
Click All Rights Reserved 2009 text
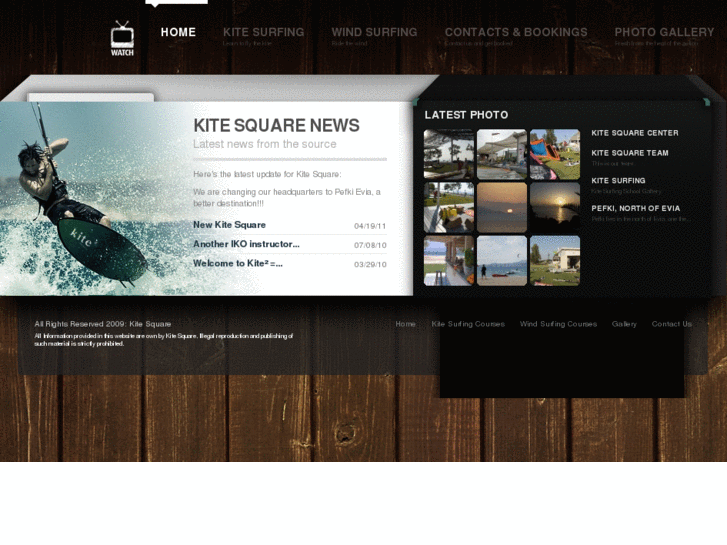point(103,324)
